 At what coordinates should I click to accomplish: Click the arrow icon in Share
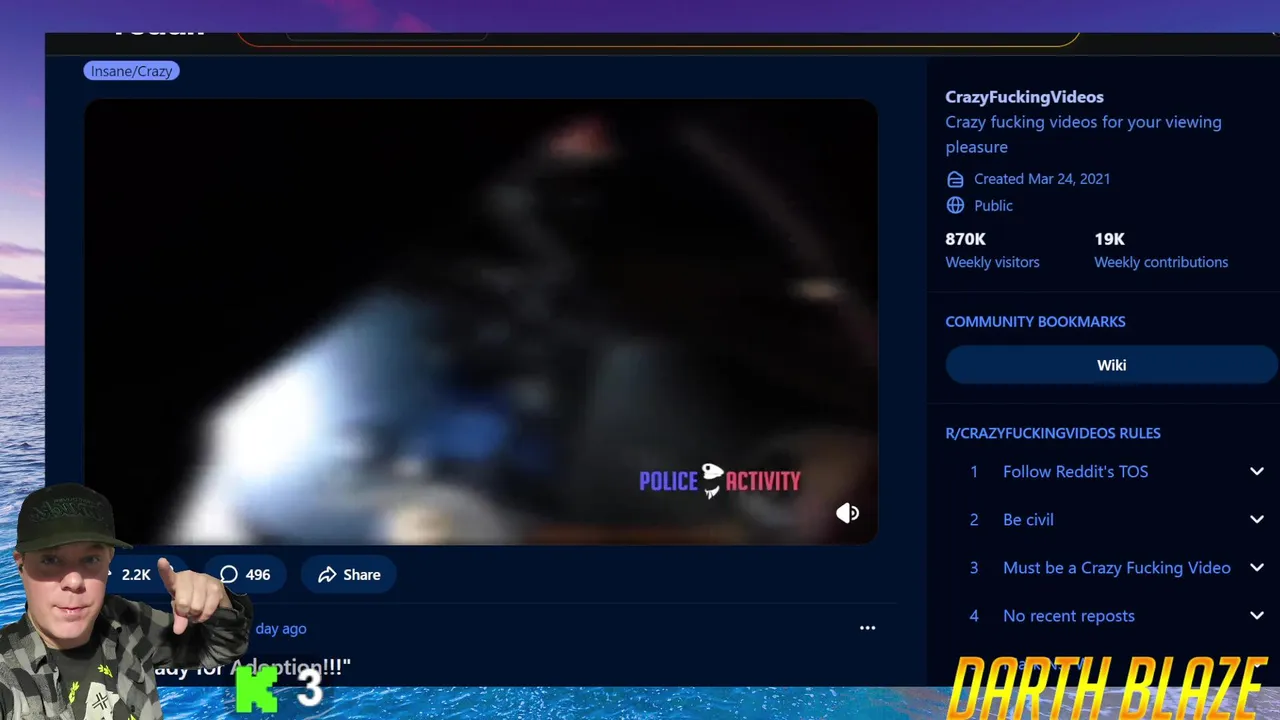[x=327, y=574]
